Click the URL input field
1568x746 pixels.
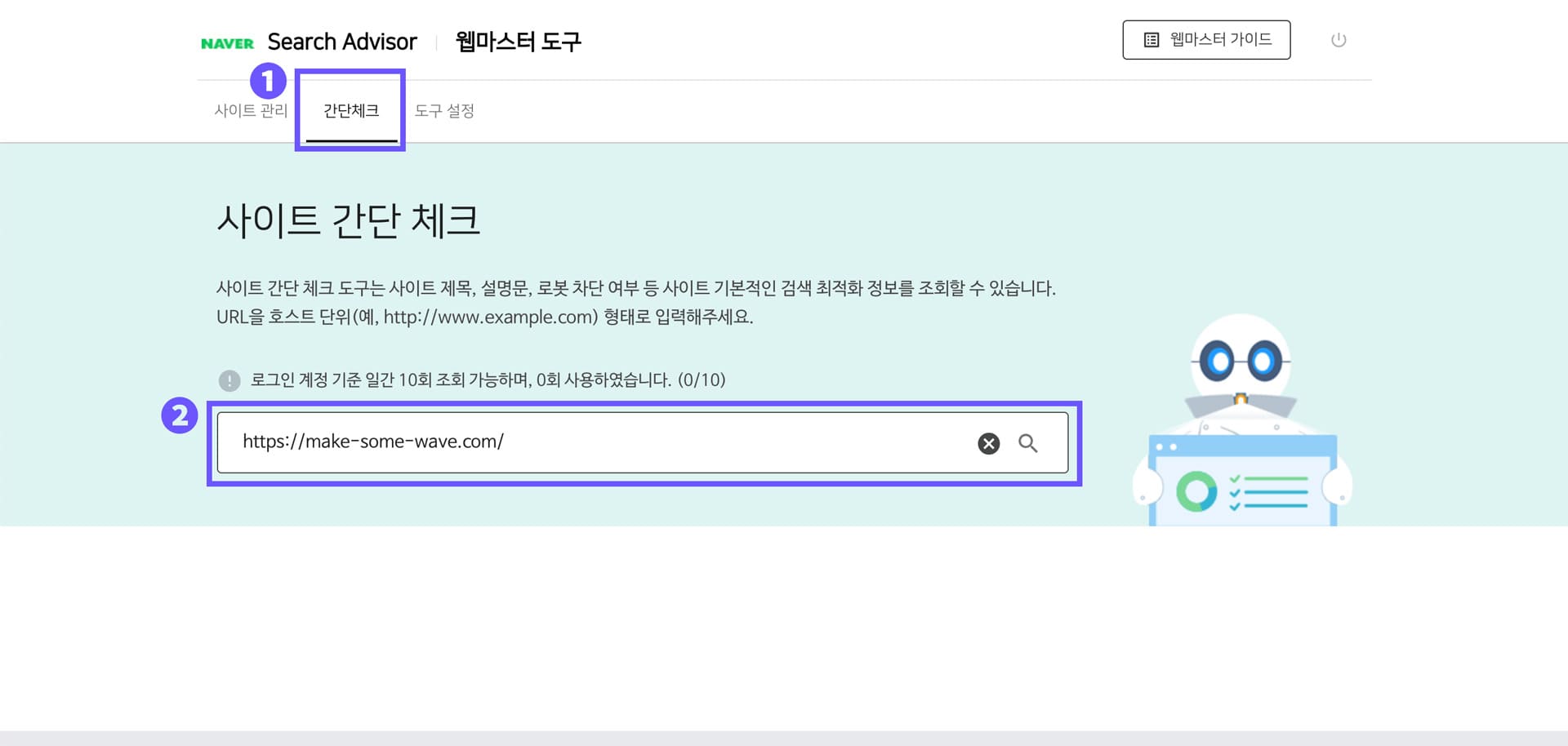[x=572, y=443]
